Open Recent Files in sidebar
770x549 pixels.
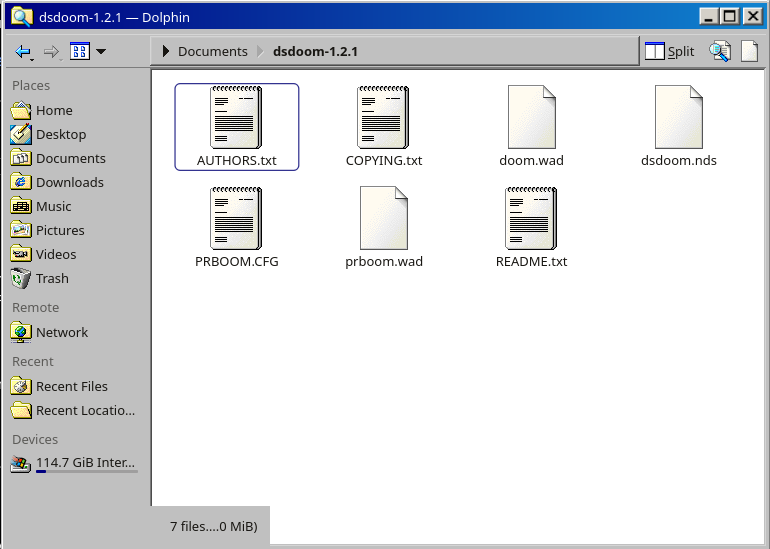76,387
